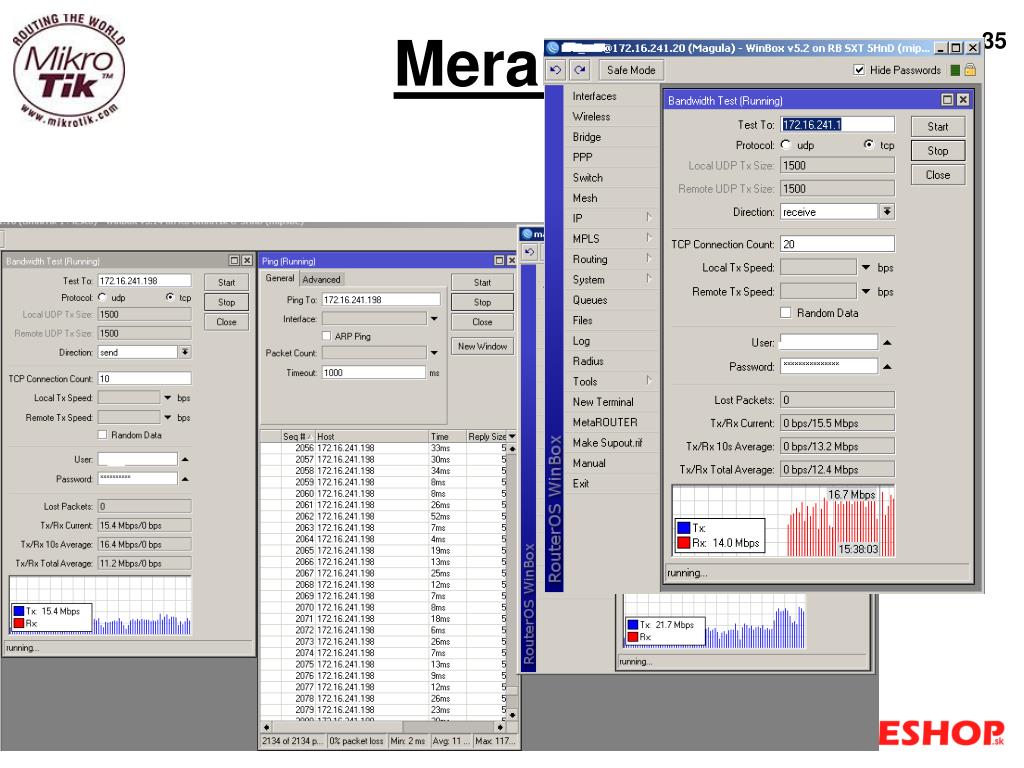Click Timeout field showing 1000
This screenshot has height=768, width=1024.
click(374, 372)
